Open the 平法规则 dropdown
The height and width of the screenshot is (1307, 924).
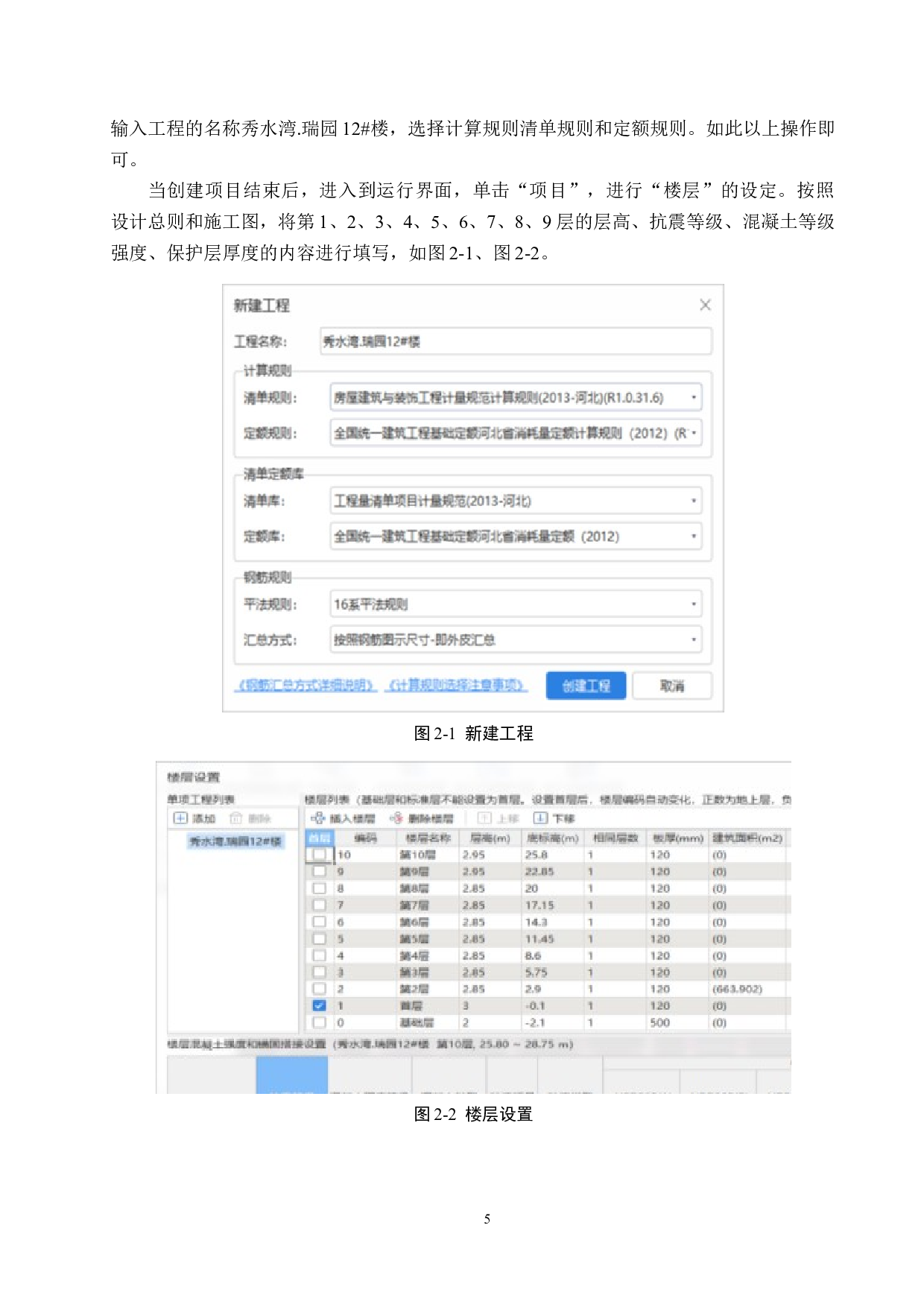click(516, 604)
